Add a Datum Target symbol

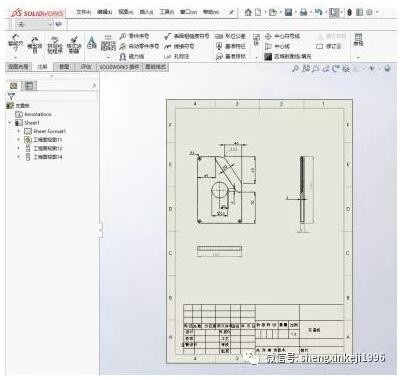pyautogui.click(x=231, y=57)
